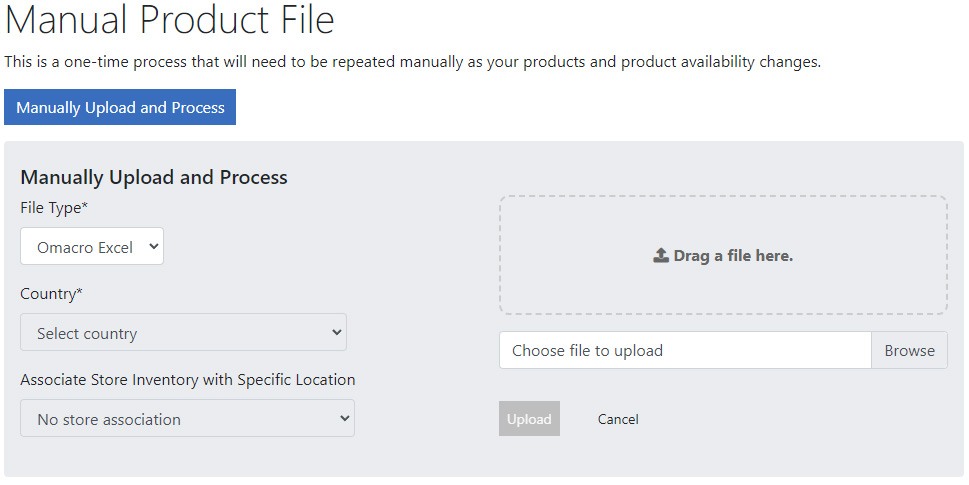
Task: Click the Drag a file here text
Action: tap(734, 255)
